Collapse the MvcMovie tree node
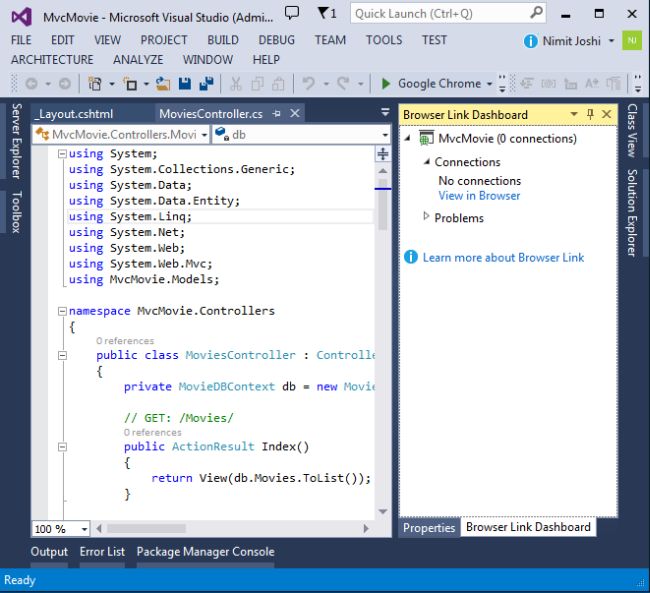This screenshot has height=593, width=650. 407,138
